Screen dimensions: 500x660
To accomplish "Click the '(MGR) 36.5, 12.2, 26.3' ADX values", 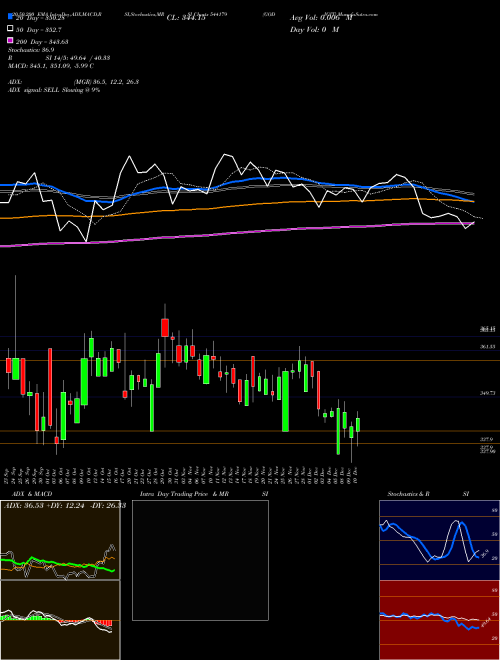I will click(x=106, y=82).
